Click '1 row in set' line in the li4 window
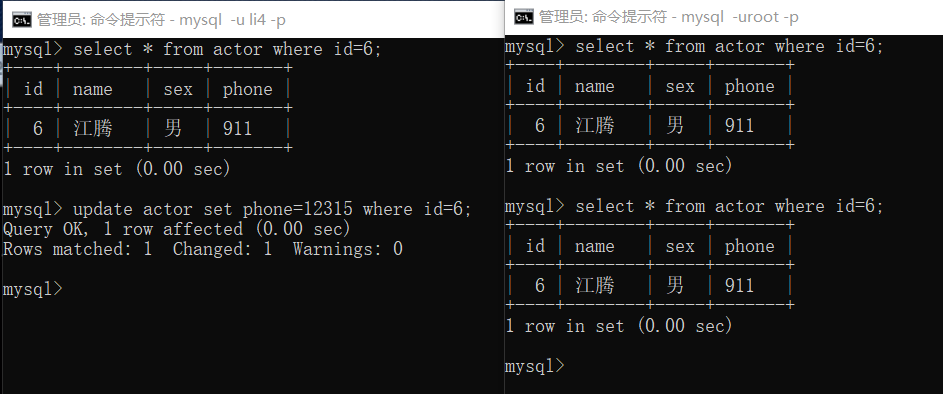Image resolution: width=943 pixels, height=394 pixels. click(117, 169)
